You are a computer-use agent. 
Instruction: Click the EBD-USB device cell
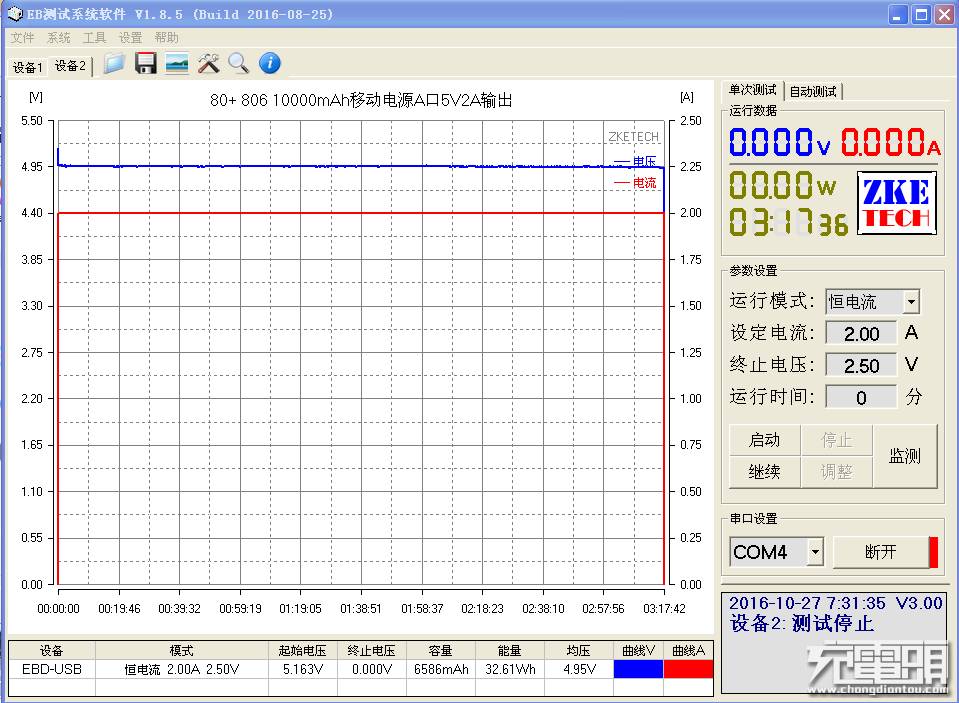pyautogui.click(x=52, y=669)
